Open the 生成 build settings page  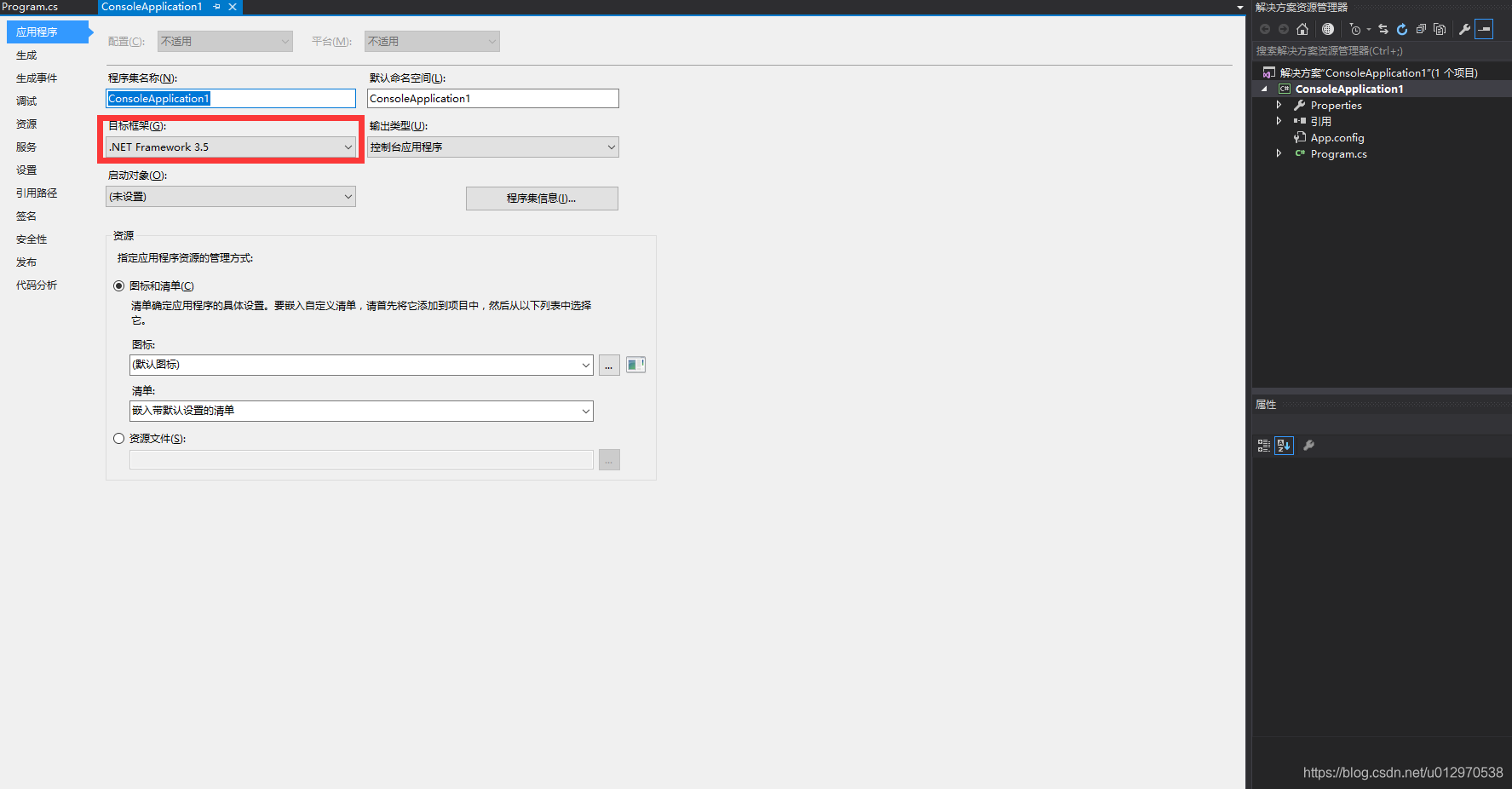click(26, 55)
